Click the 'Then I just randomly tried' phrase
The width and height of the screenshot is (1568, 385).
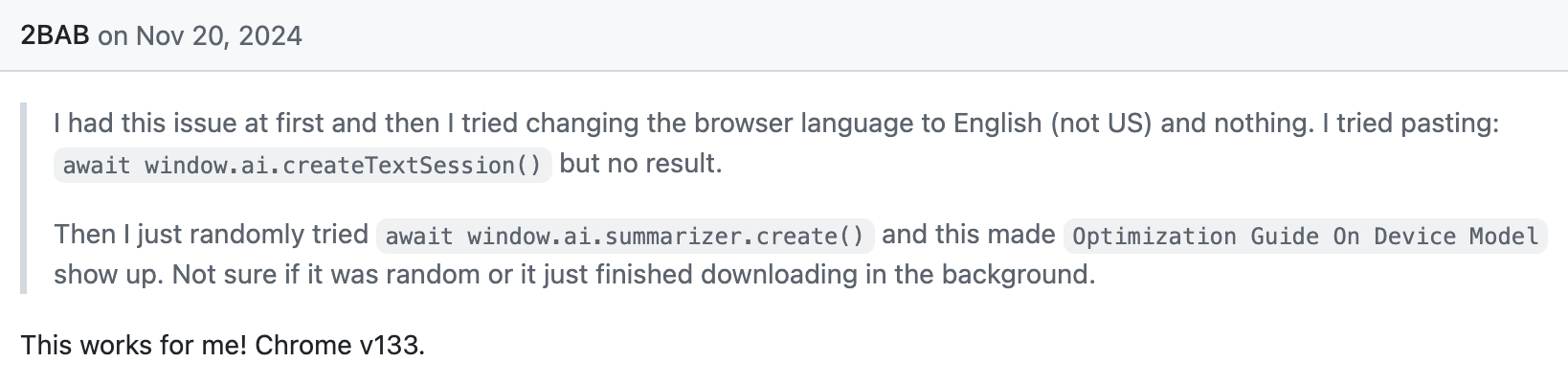(211, 235)
